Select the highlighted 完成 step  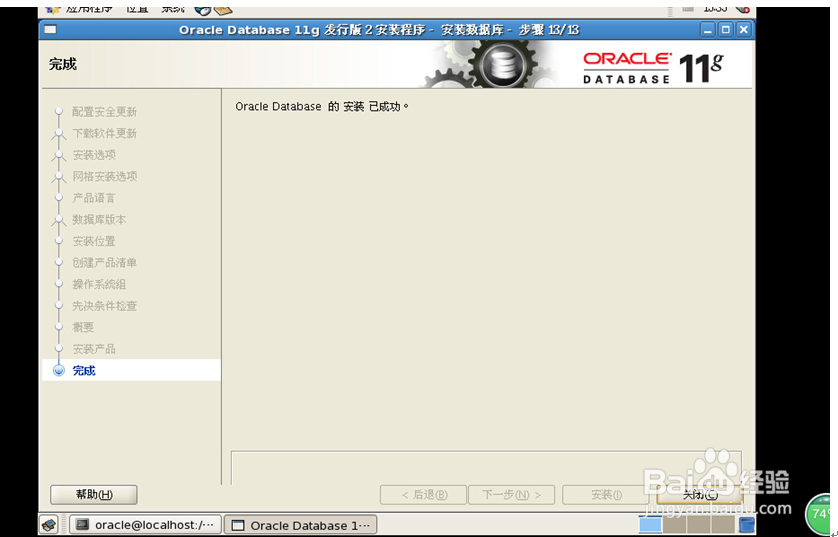point(131,370)
